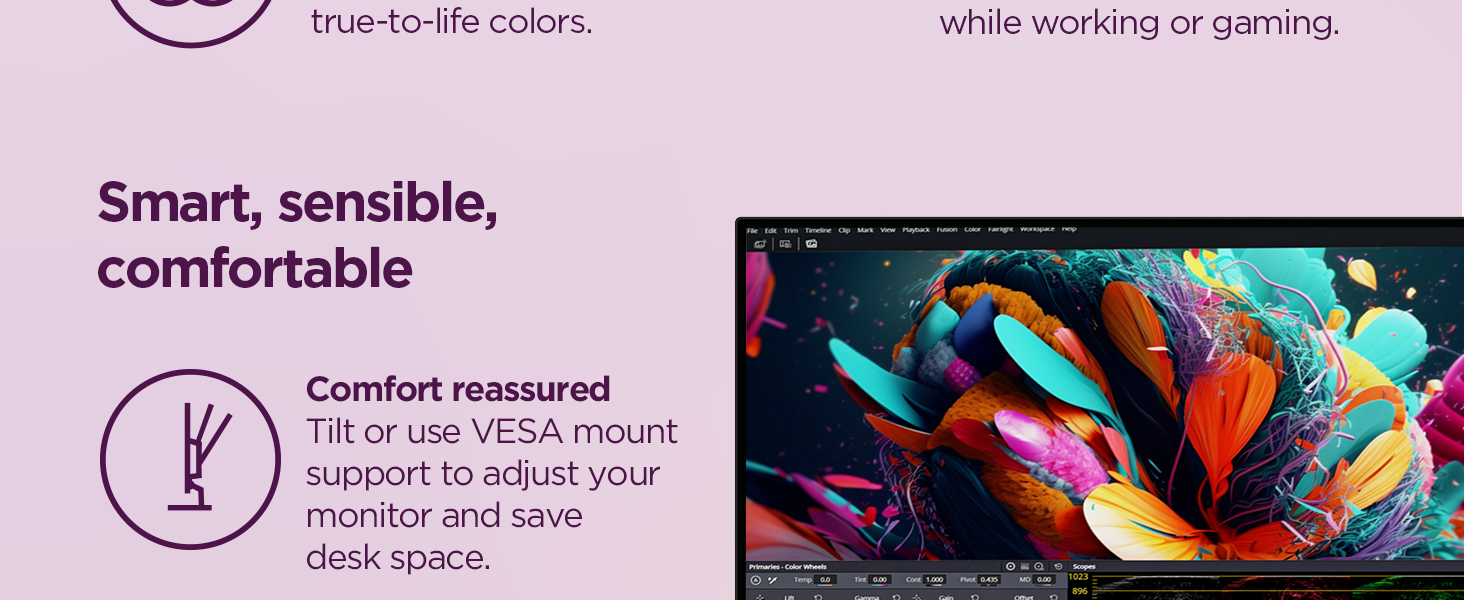Open the Playback menu
This screenshot has height=600, width=1464.
click(916, 230)
